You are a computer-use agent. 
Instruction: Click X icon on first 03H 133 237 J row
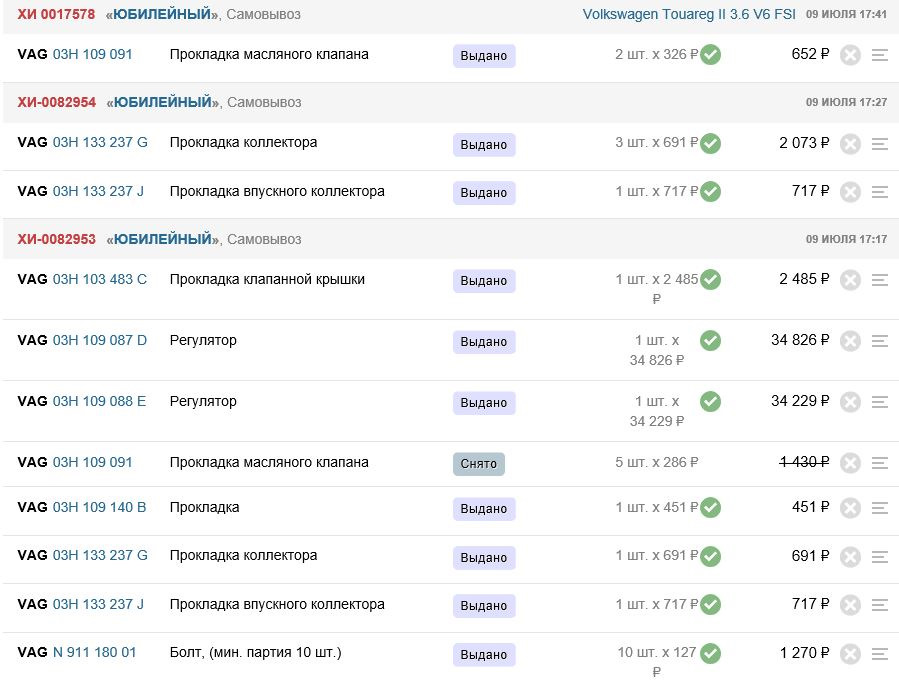click(850, 192)
